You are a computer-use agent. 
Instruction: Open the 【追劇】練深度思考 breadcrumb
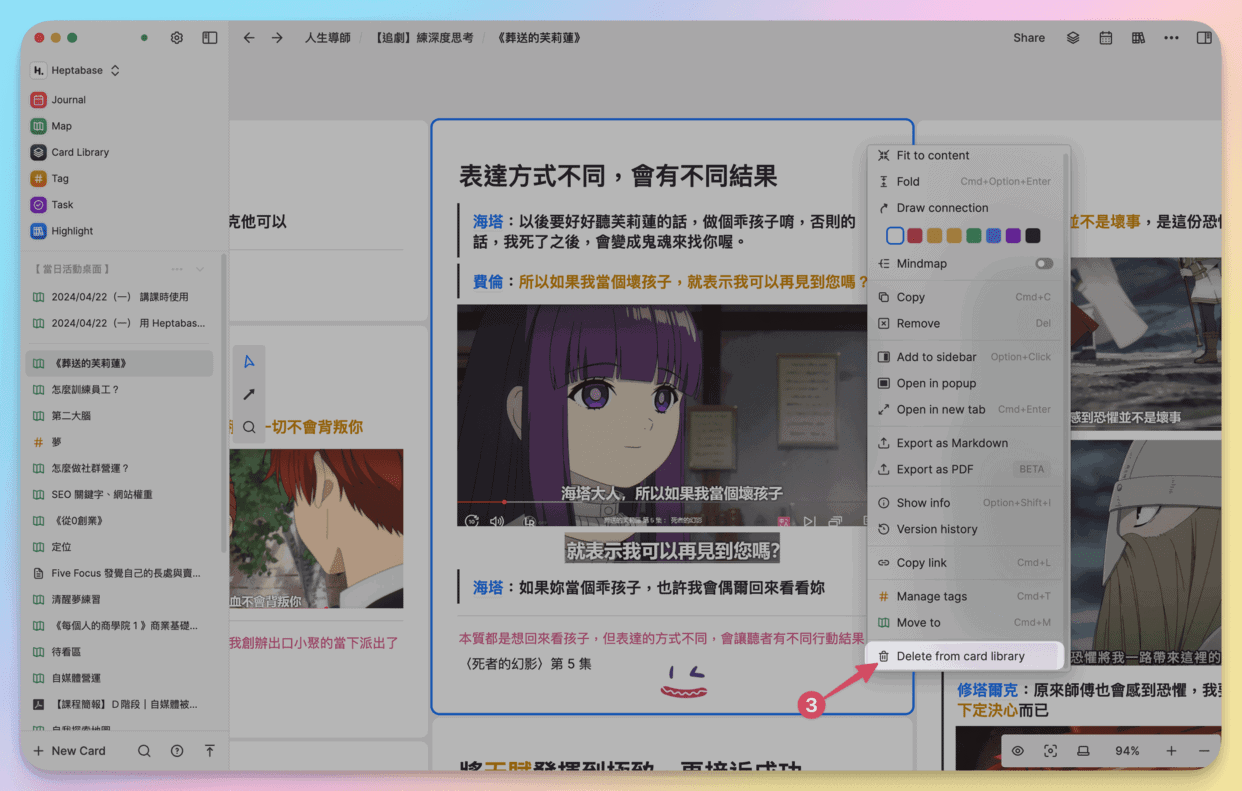(x=424, y=38)
